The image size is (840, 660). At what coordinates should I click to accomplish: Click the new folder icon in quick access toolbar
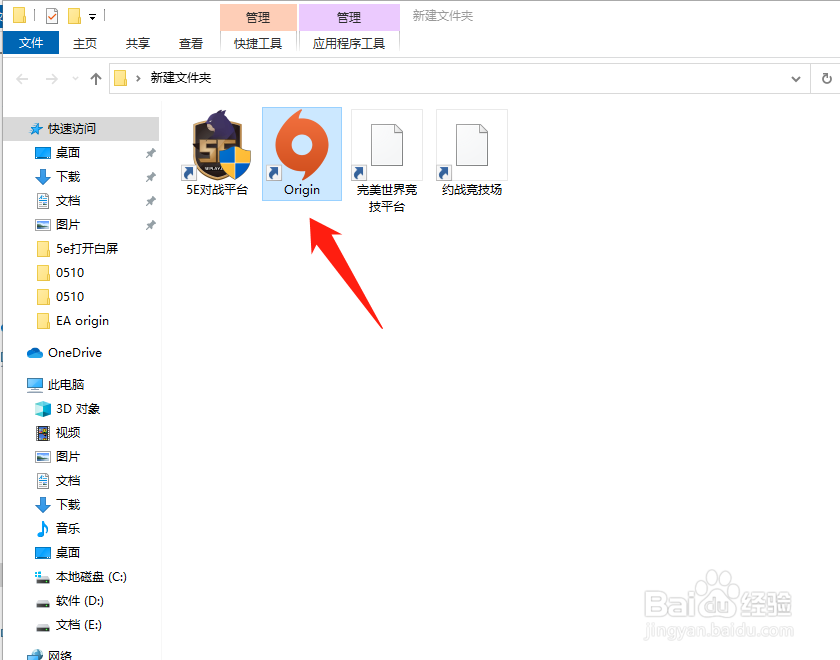[74, 16]
